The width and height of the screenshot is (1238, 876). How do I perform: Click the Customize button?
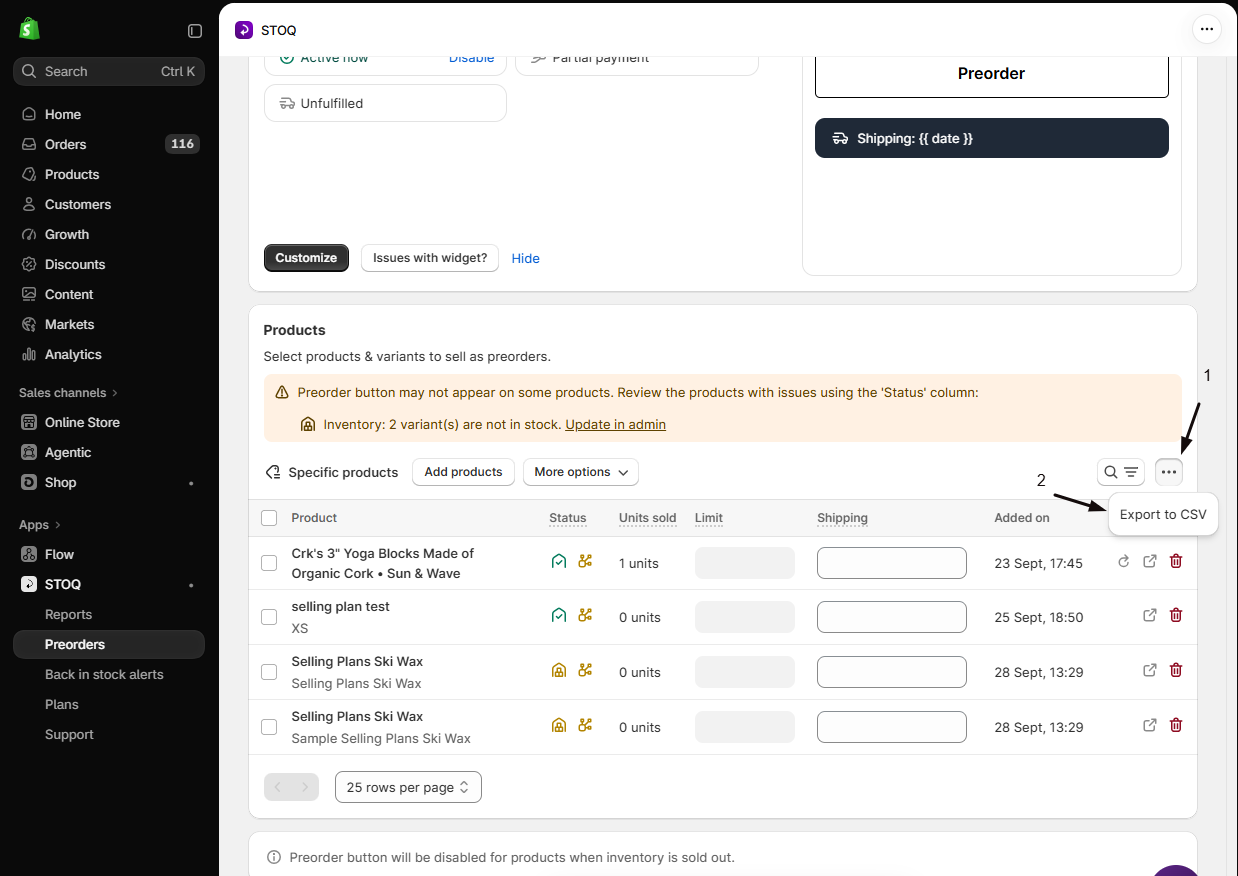click(306, 258)
